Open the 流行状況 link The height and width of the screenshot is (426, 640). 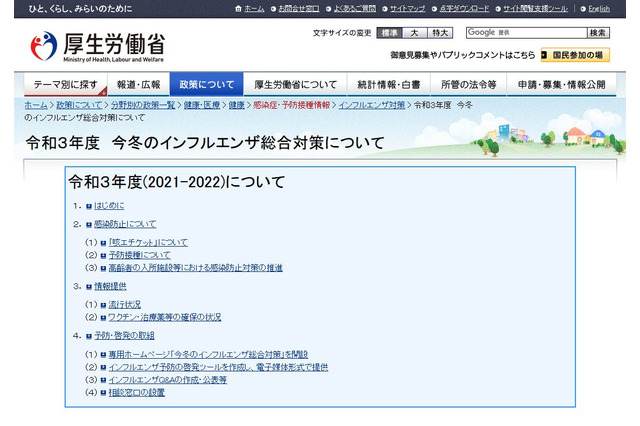(124, 305)
